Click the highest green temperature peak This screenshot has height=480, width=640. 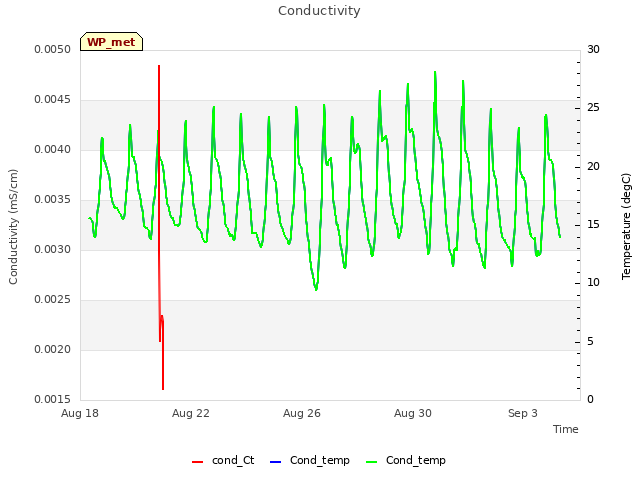[x=435, y=72]
